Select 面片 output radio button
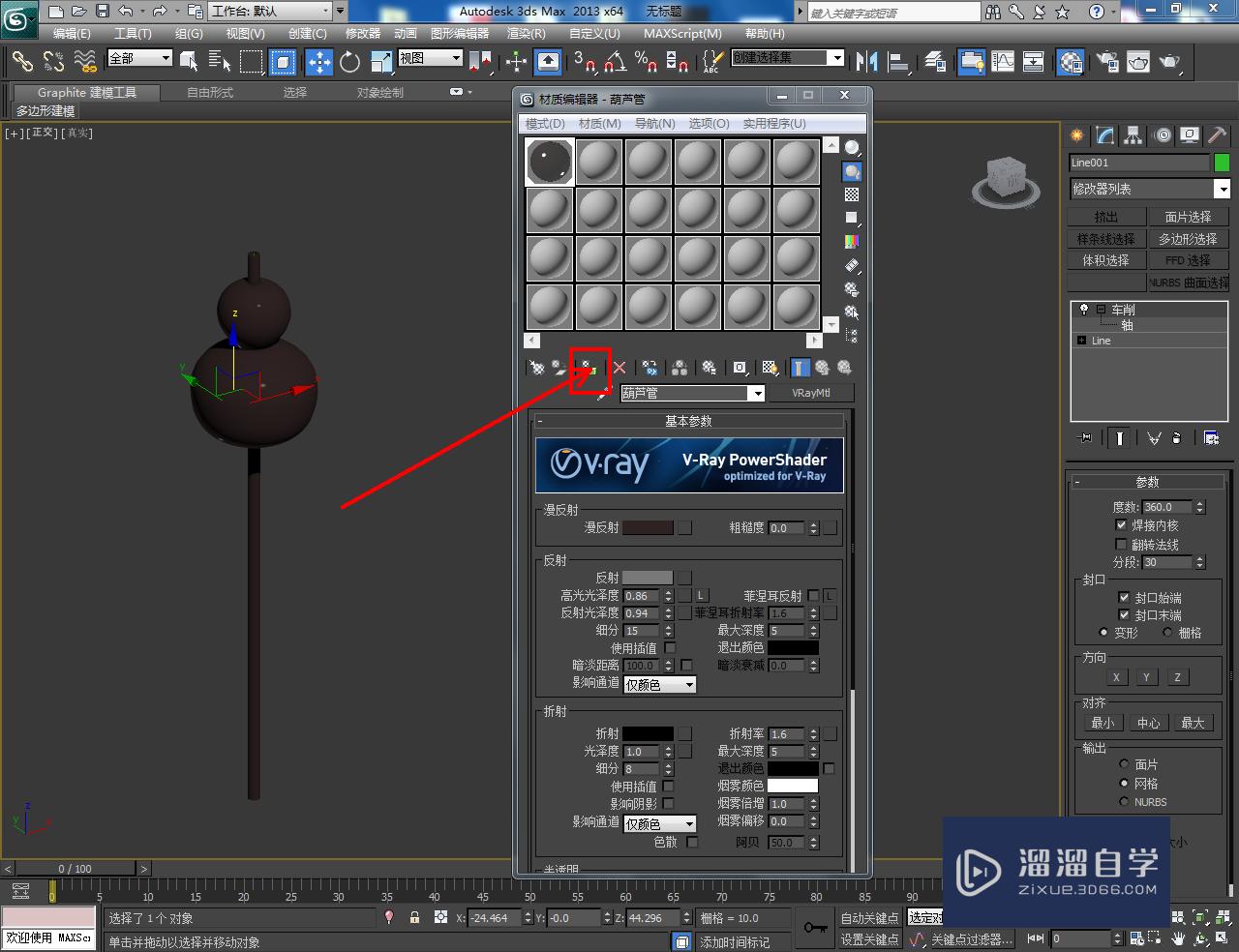 [x=1124, y=764]
